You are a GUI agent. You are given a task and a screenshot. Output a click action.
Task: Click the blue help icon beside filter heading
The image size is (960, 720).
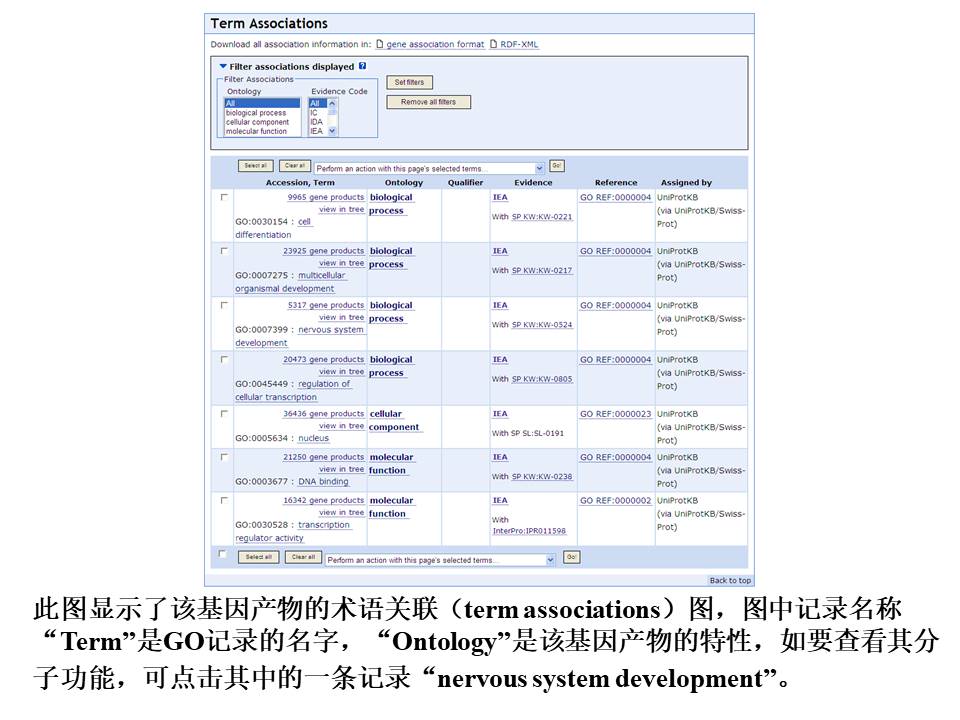point(362,66)
